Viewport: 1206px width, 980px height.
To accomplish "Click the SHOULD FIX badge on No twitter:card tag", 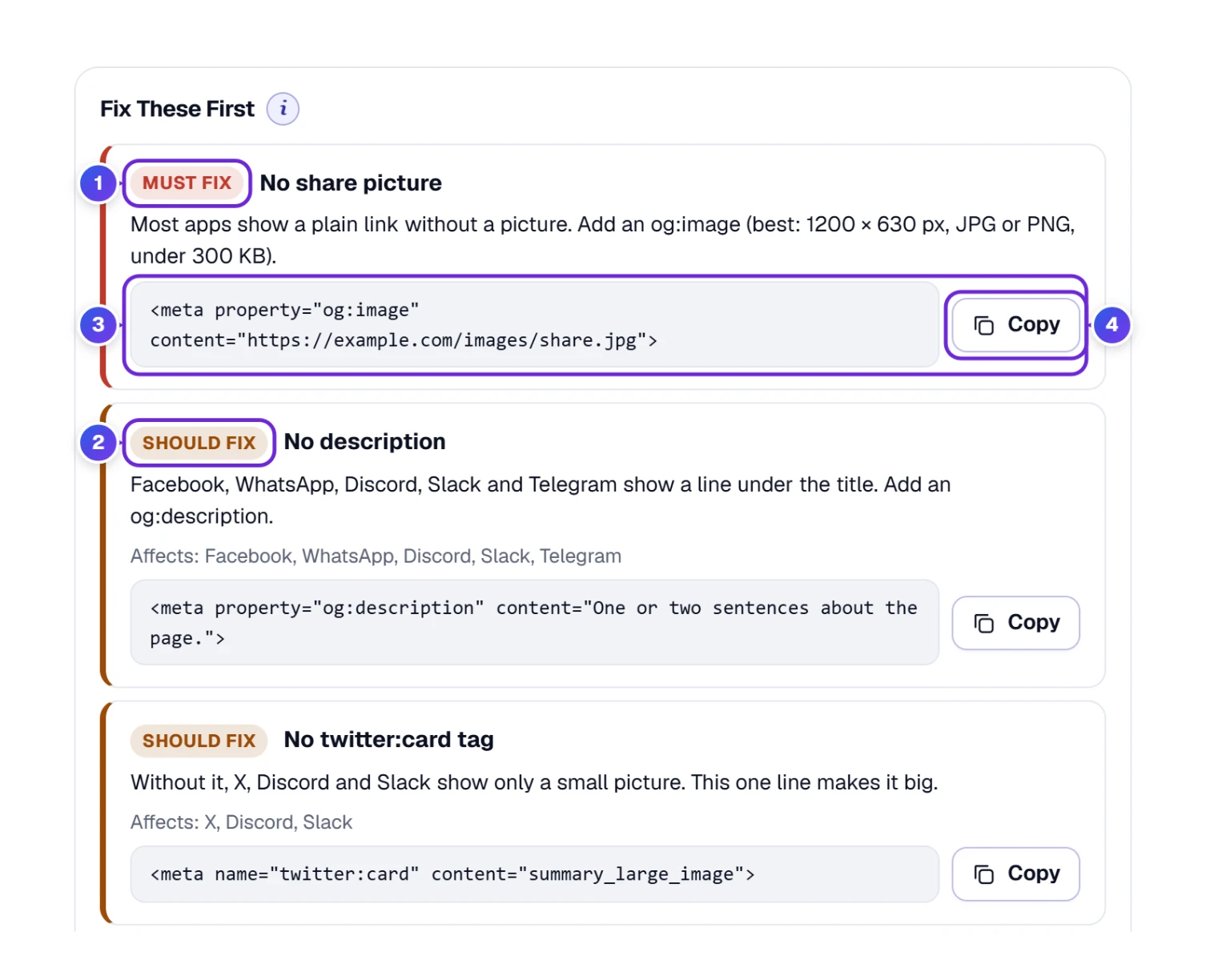I will tap(199, 741).
